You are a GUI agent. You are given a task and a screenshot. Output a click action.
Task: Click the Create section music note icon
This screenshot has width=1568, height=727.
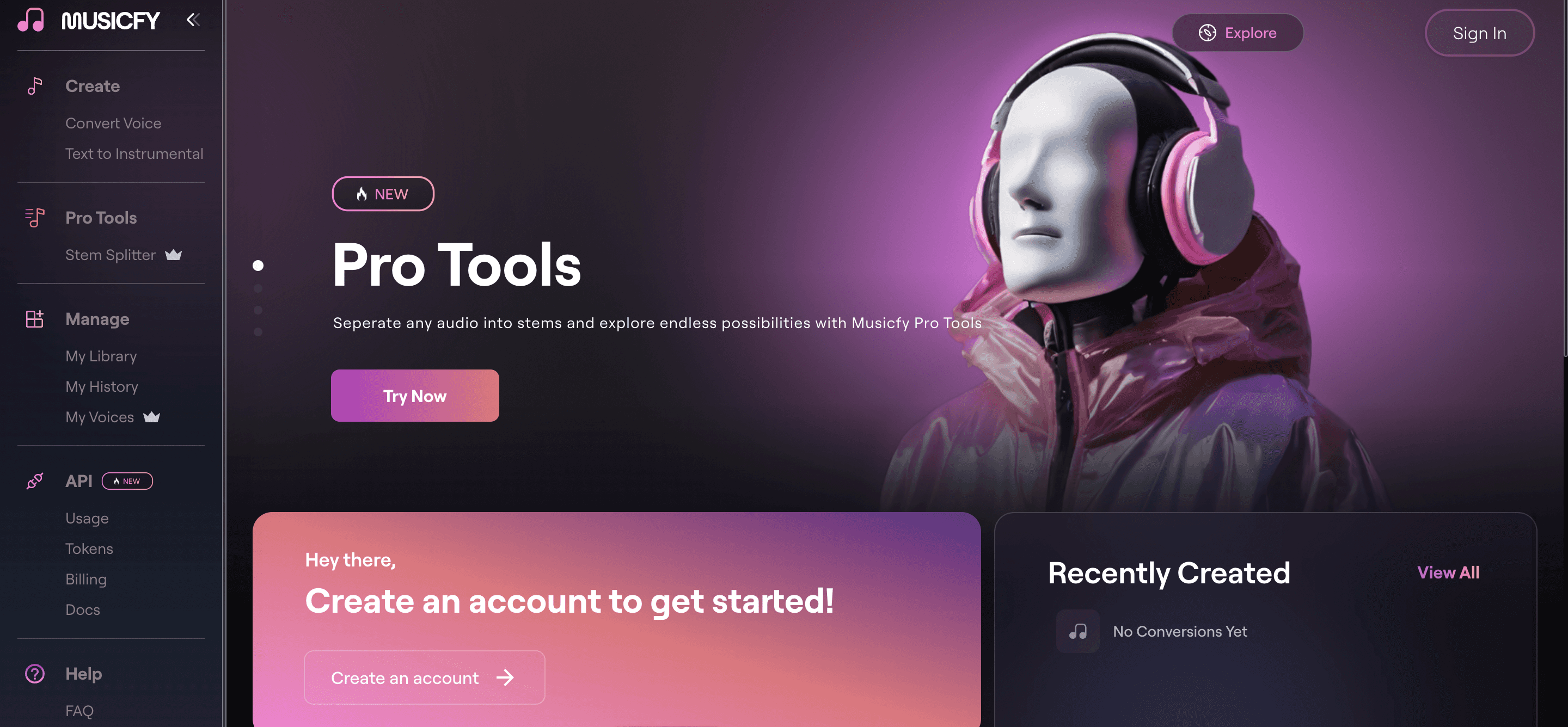pos(34,85)
